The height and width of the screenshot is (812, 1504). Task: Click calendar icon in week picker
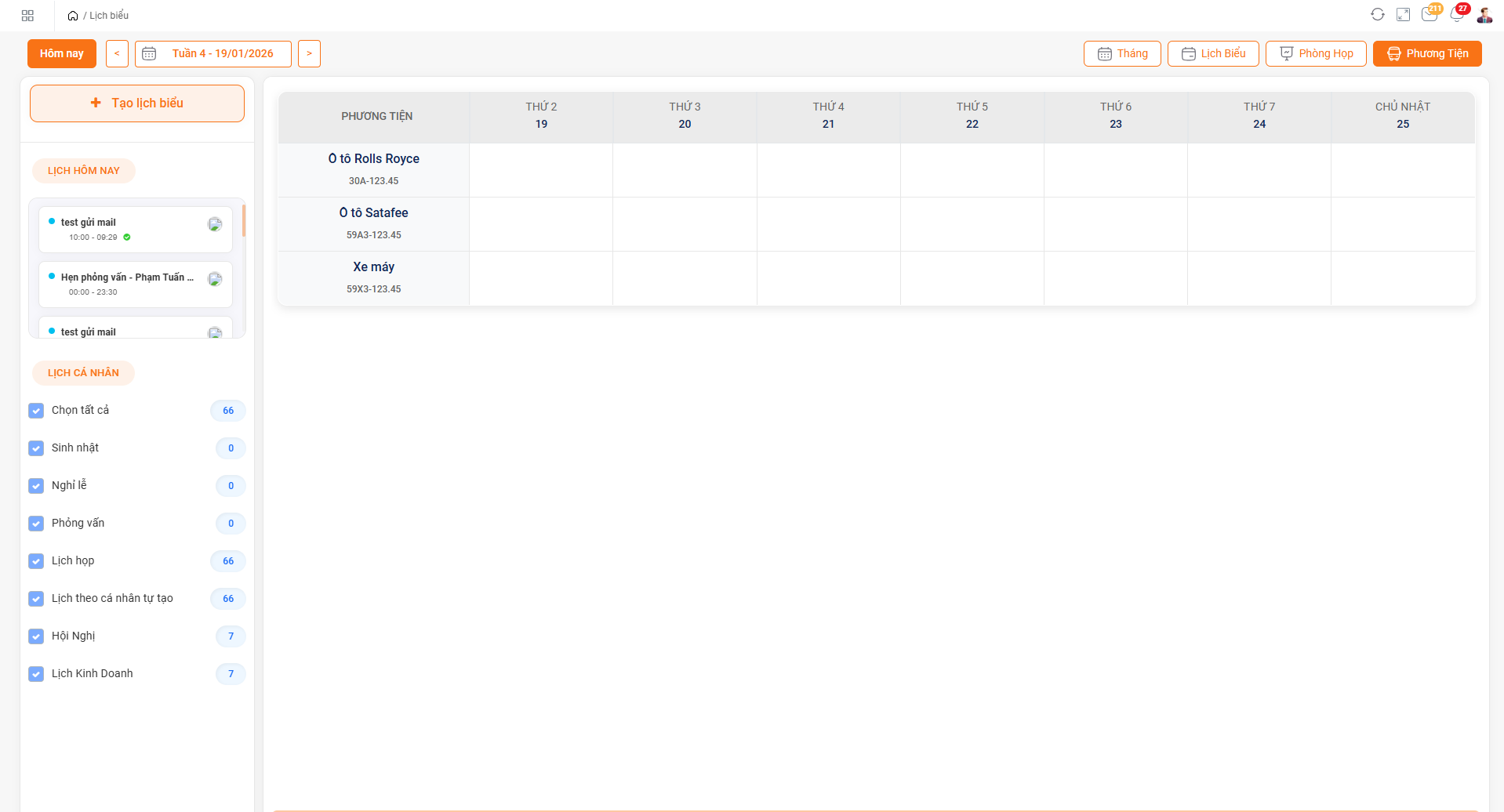click(x=149, y=54)
